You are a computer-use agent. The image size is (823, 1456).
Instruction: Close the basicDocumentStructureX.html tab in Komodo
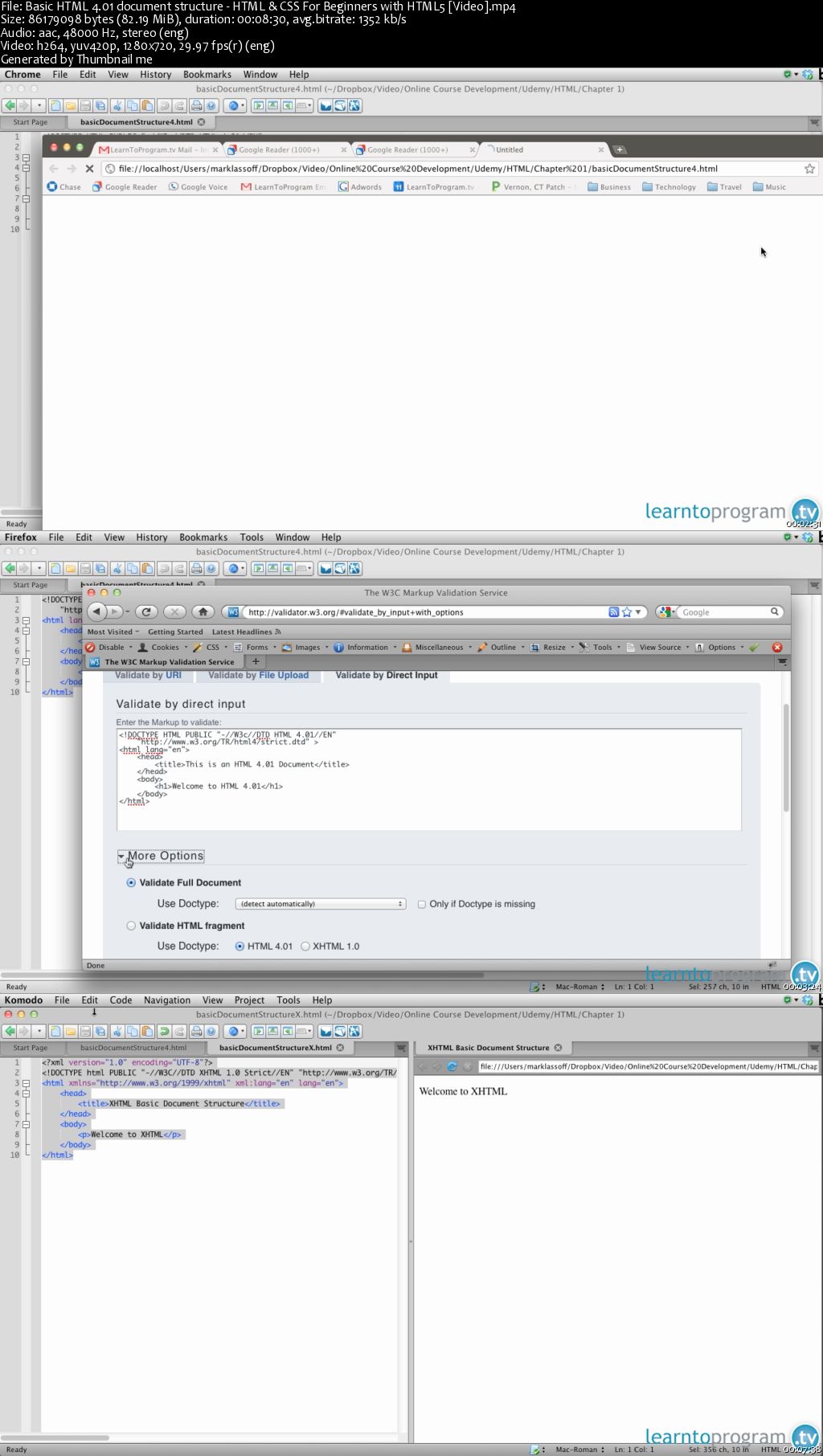[340, 1047]
